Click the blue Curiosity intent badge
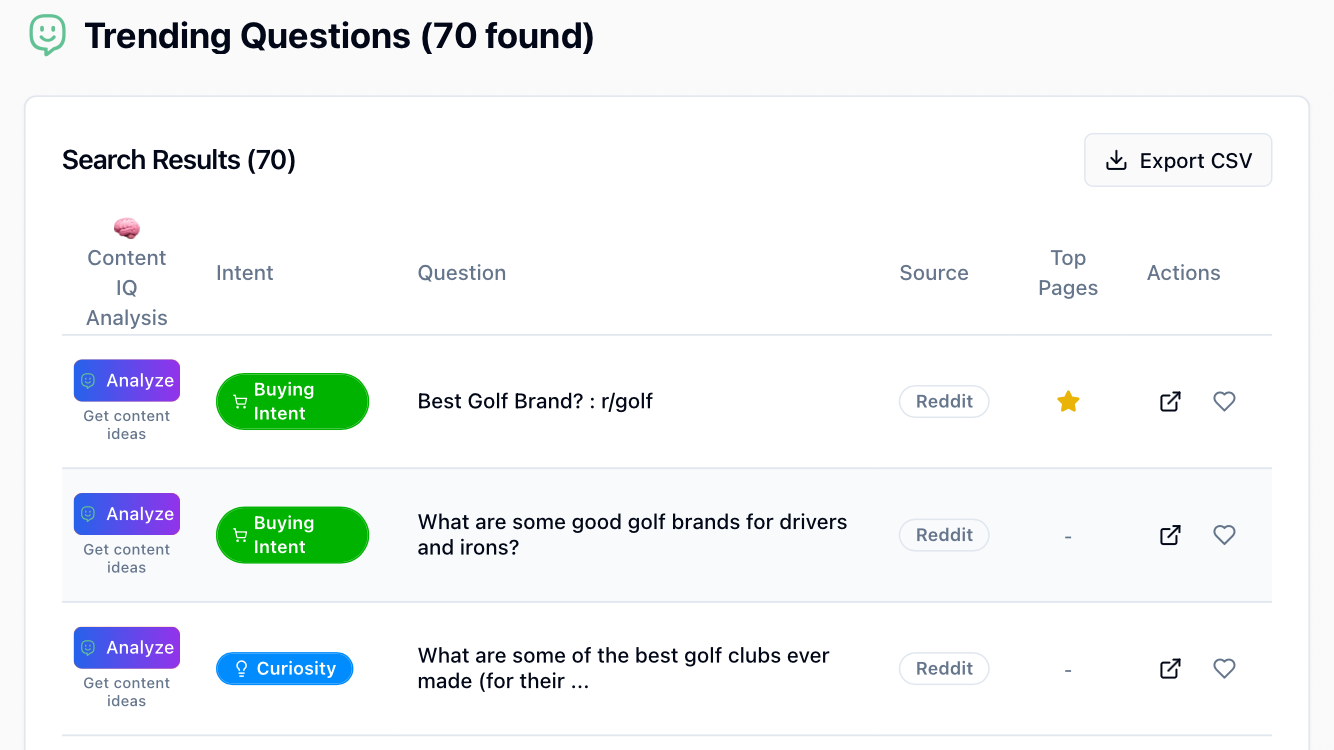The width and height of the screenshot is (1334, 750). pos(284,669)
